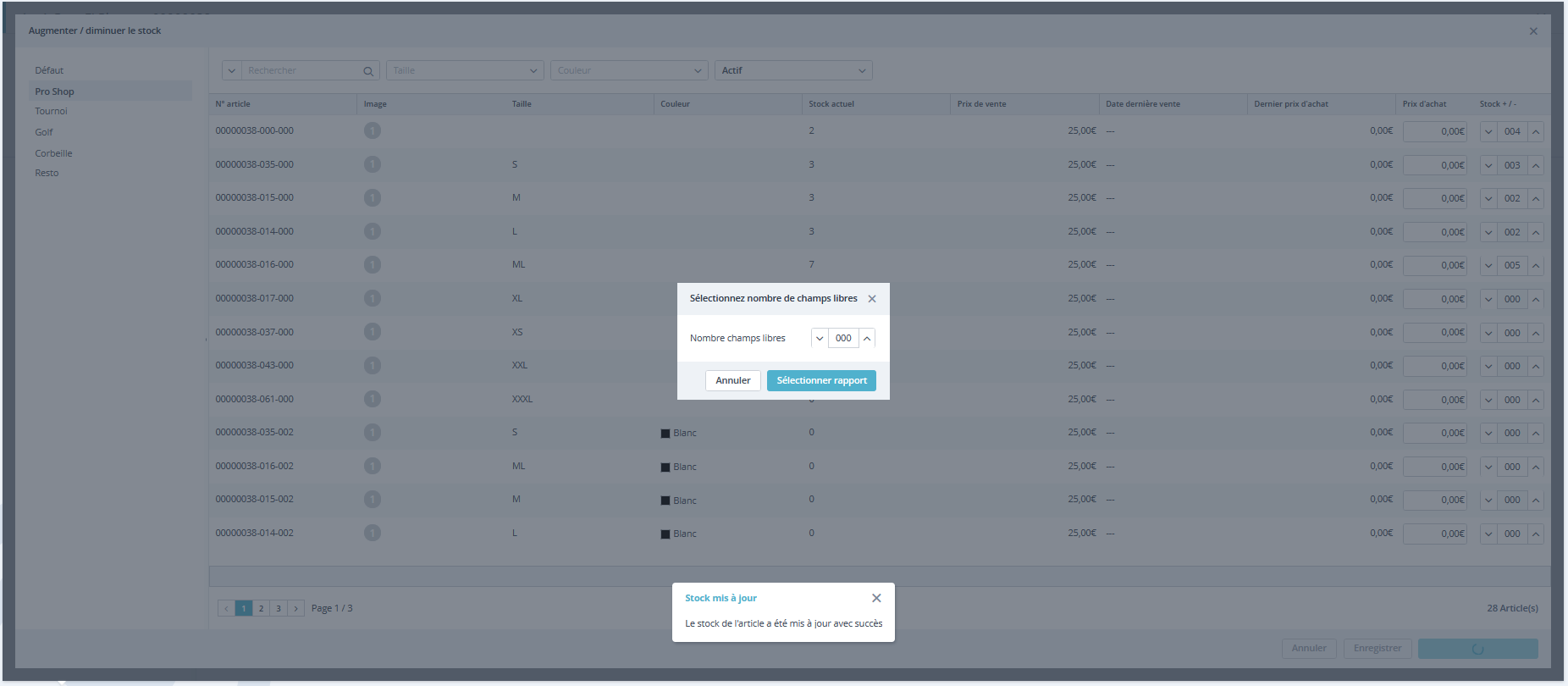Open article 00000038-016-000 link
Screen dimensions: 1568x686
[254, 264]
